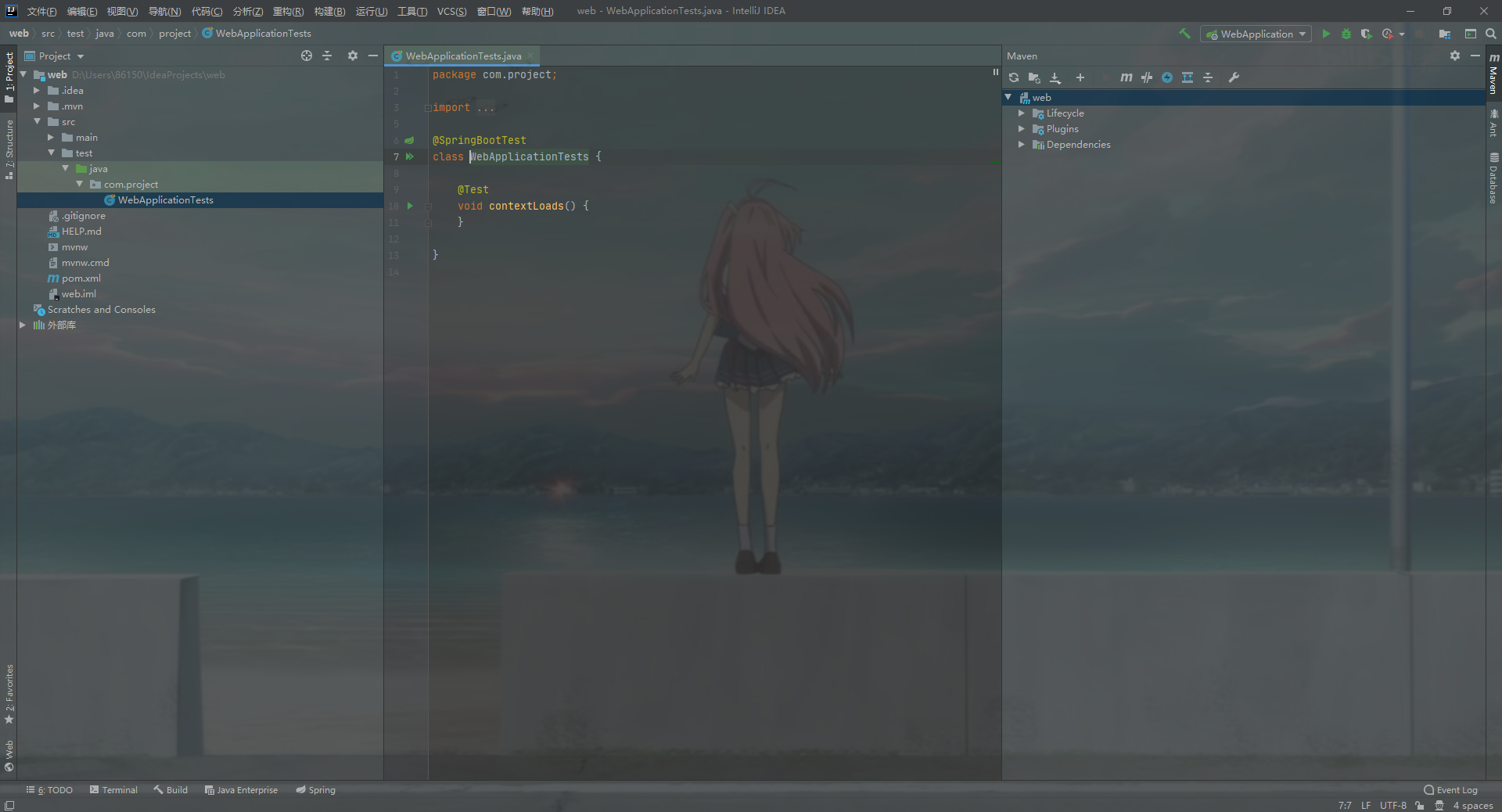Run contextLoads test from gutter icon
Screen dimensions: 1502x812
click(409, 206)
